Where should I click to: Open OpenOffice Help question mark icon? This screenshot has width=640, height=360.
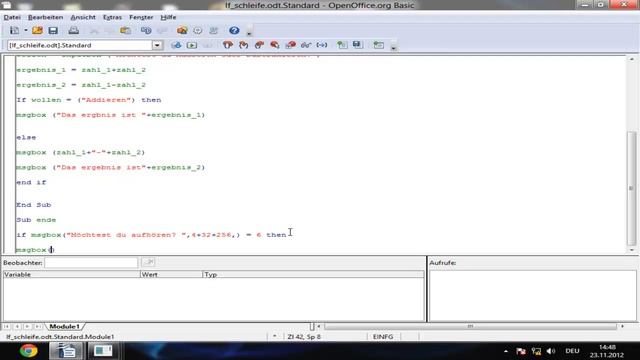234,31
